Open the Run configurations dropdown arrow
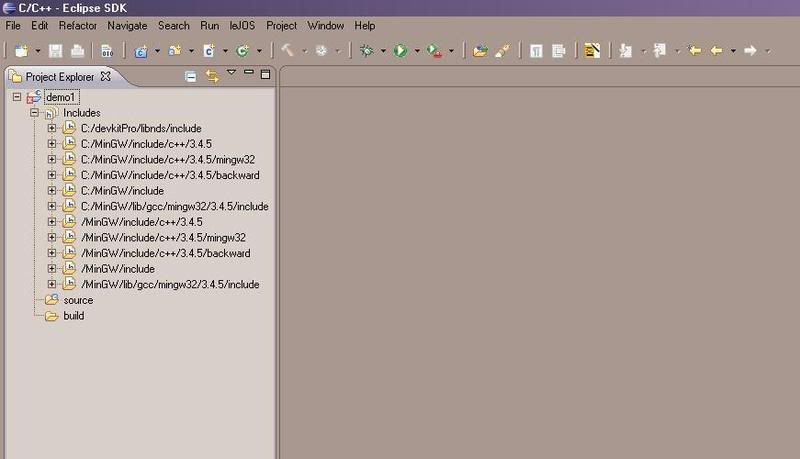This screenshot has width=800, height=459. coord(417,51)
